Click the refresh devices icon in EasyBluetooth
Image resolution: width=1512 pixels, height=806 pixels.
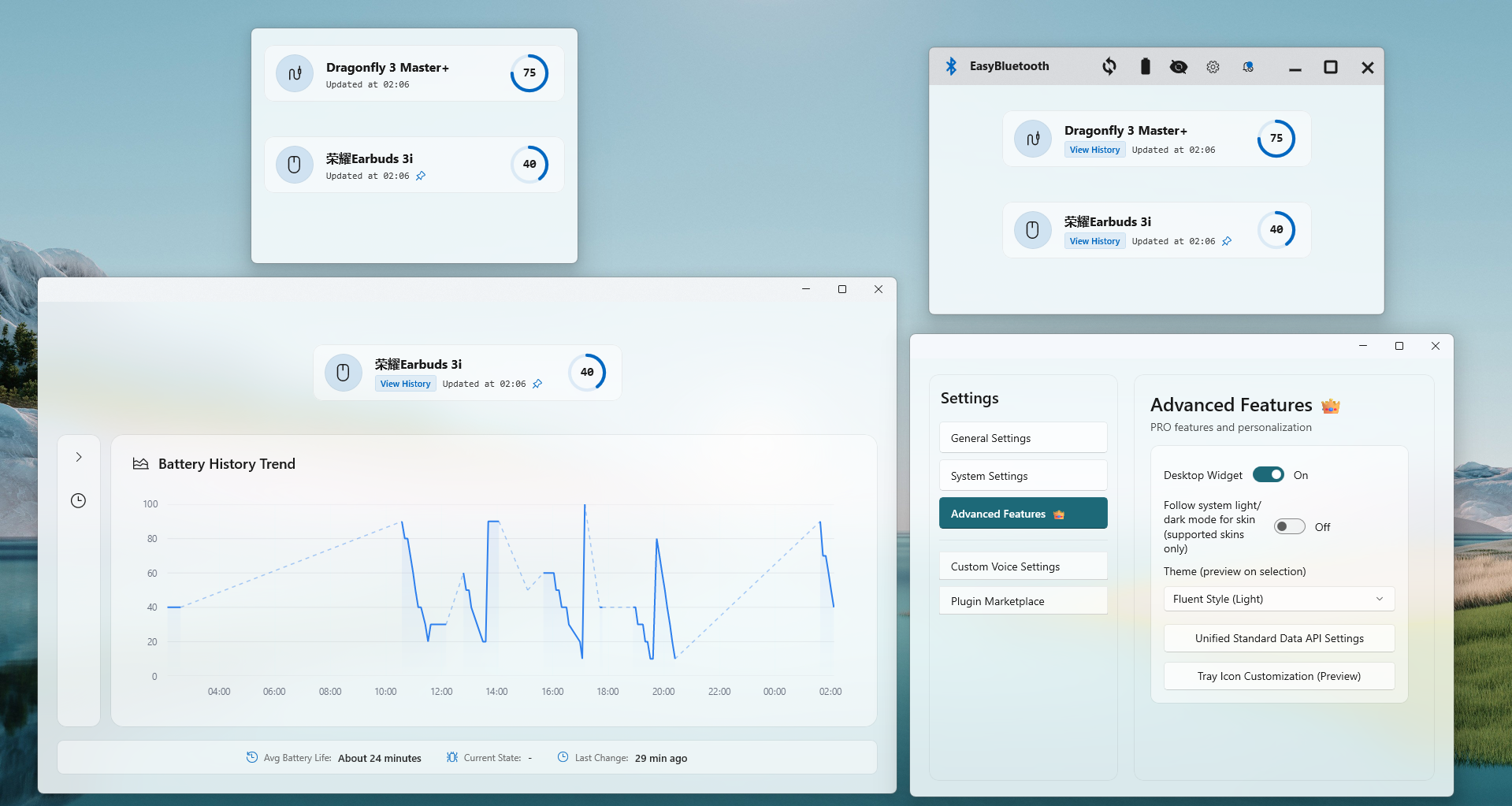(x=1109, y=67)
